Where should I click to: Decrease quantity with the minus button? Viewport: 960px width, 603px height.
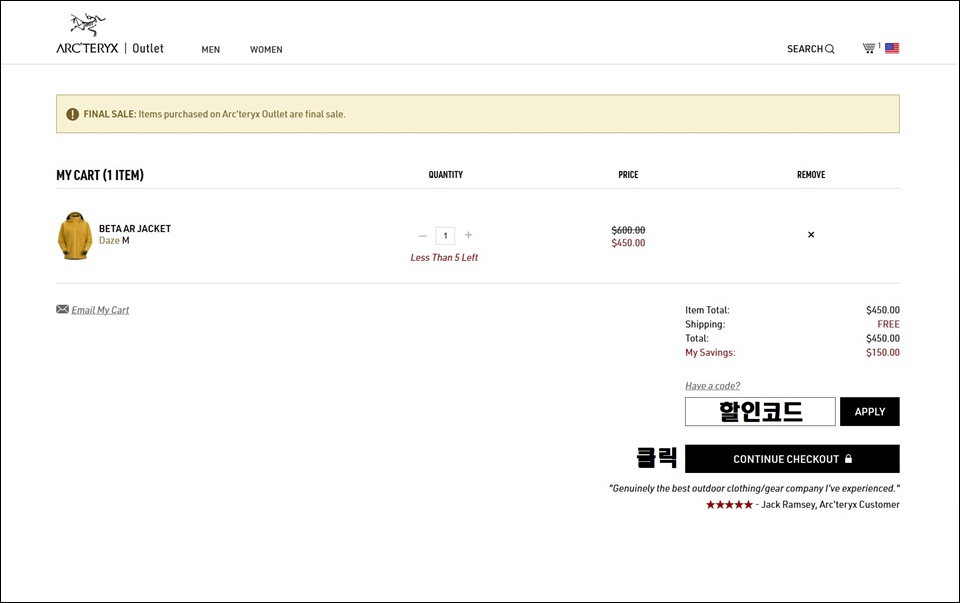[x=422, y=236]
